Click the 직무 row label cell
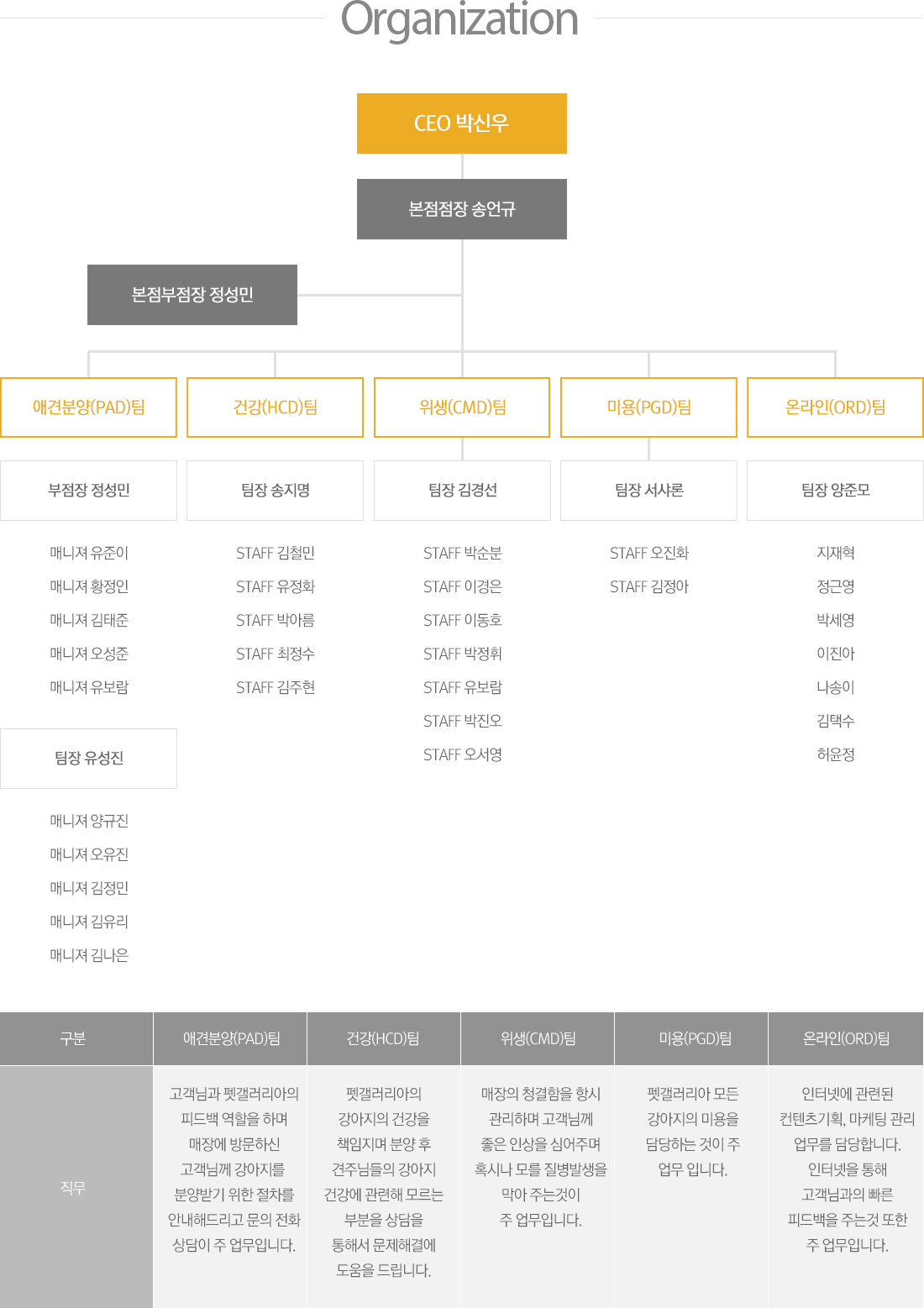924x1308 pixels. [73, 1187]
